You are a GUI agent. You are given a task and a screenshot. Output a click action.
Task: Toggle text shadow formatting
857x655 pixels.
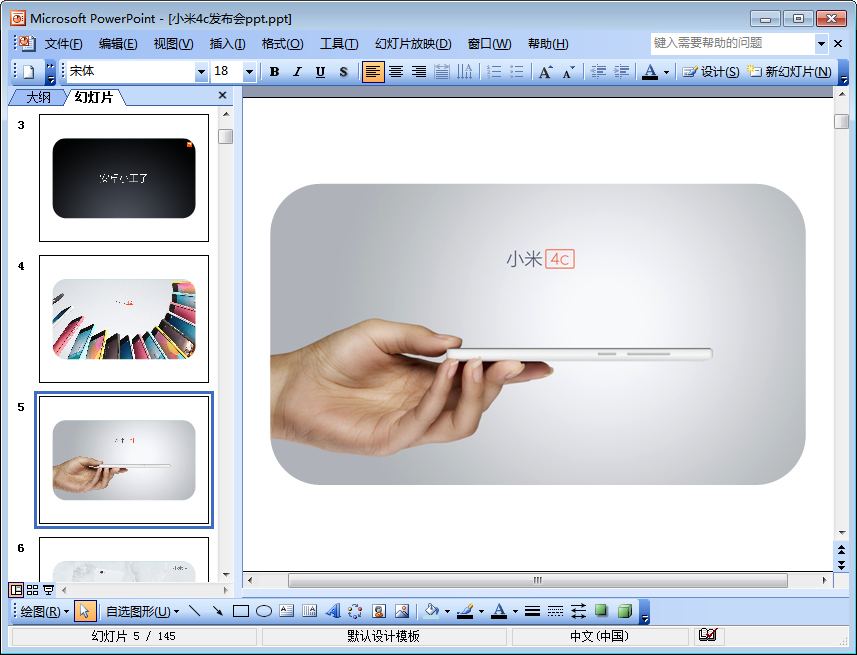343,72
